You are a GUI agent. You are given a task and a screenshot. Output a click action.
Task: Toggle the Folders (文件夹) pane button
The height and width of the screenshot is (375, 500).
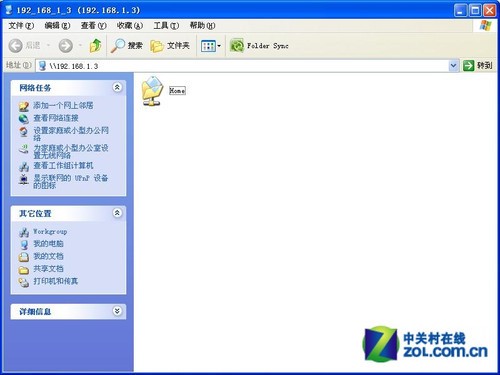(170, 46)
